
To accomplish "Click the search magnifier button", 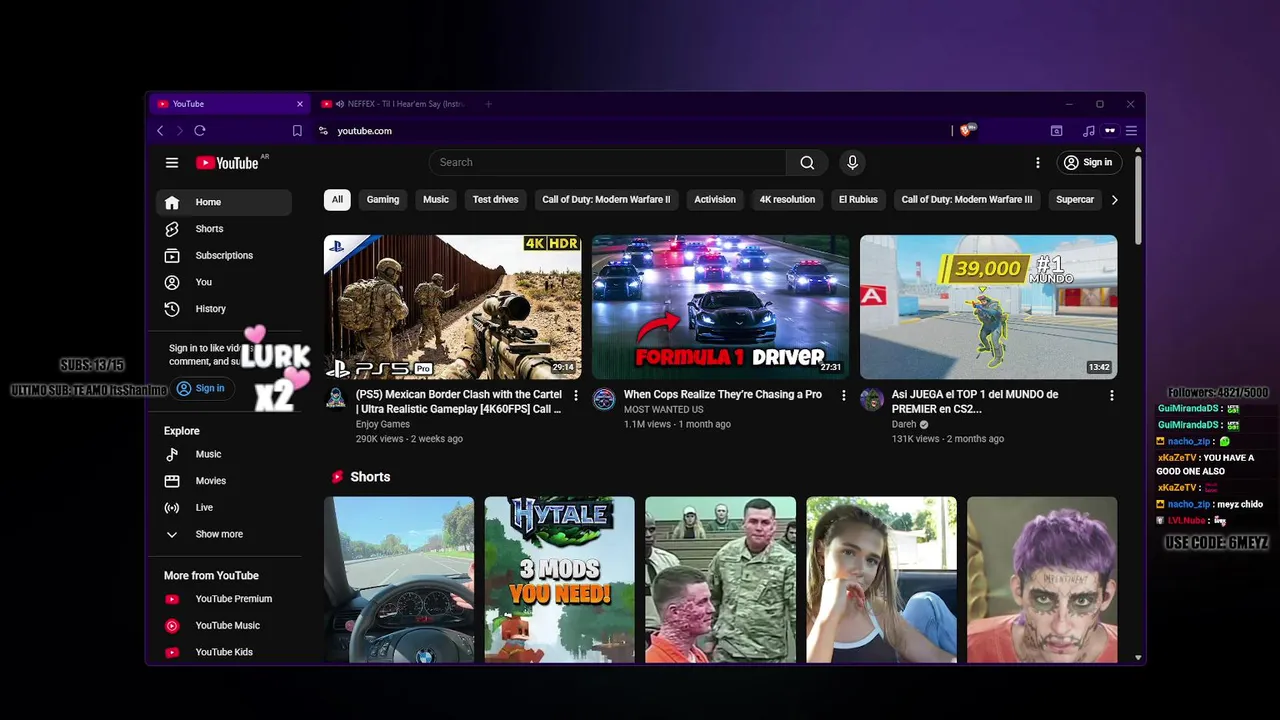I will pyautogui.click(x=807, y=162).
